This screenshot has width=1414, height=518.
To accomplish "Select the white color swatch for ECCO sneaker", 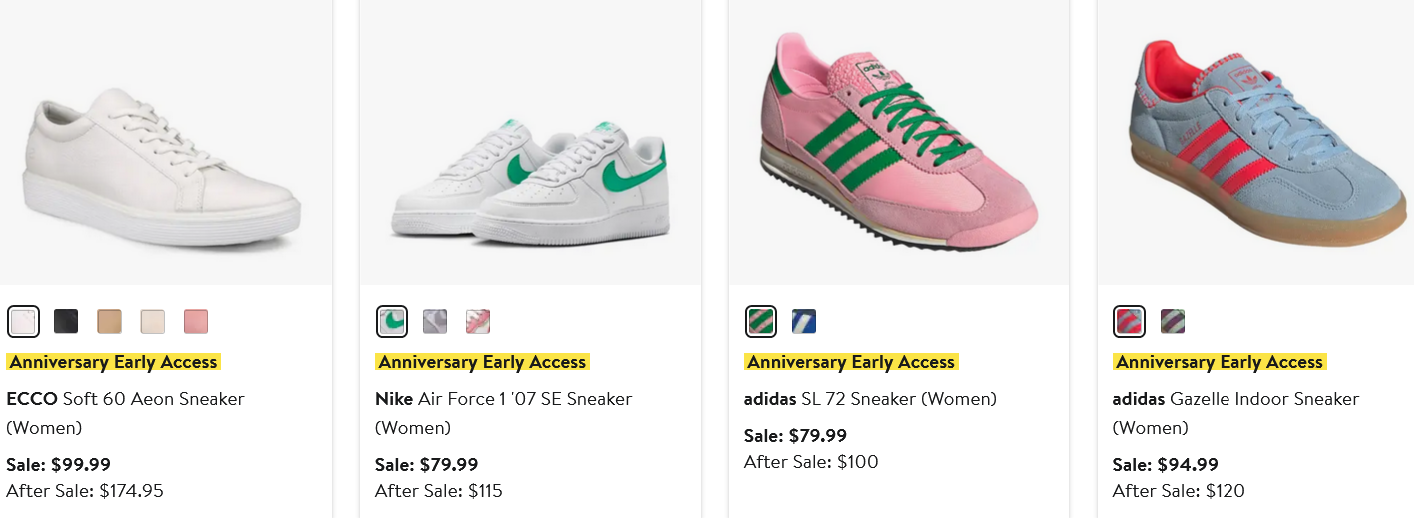I will coord(22,321).
